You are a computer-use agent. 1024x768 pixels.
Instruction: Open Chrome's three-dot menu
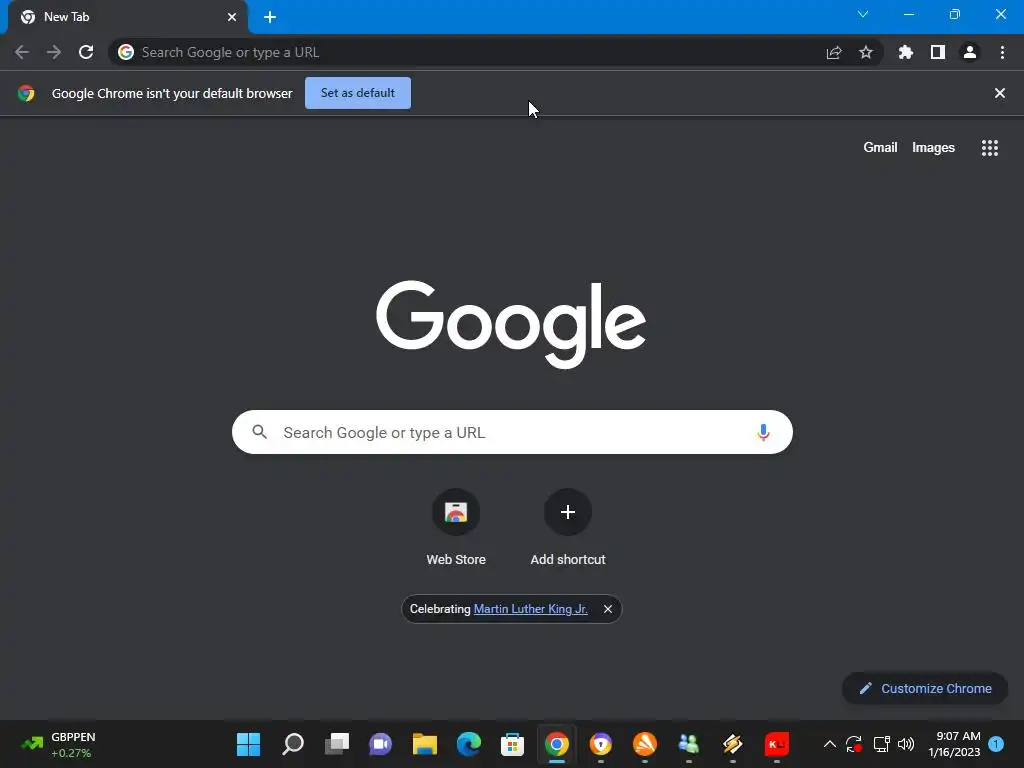(1002, 52)
